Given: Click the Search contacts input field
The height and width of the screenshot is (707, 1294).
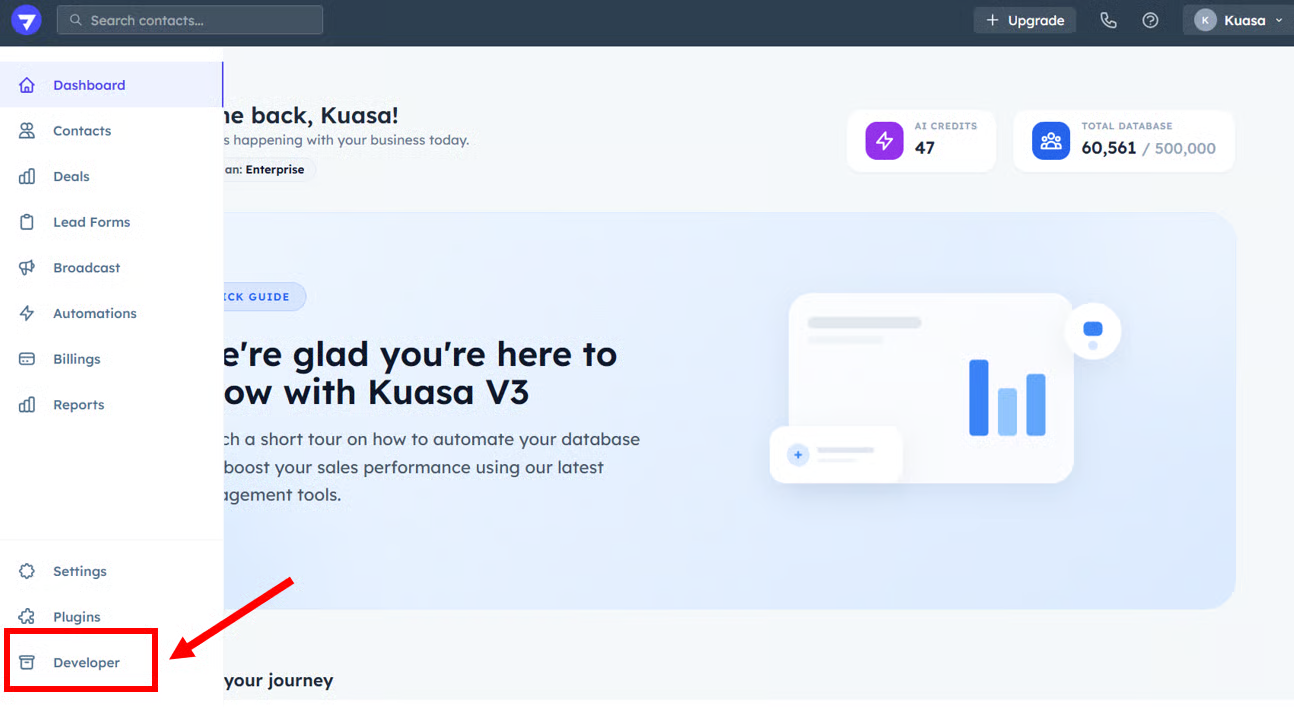Looking at the screenshot, I should (190, 20).
